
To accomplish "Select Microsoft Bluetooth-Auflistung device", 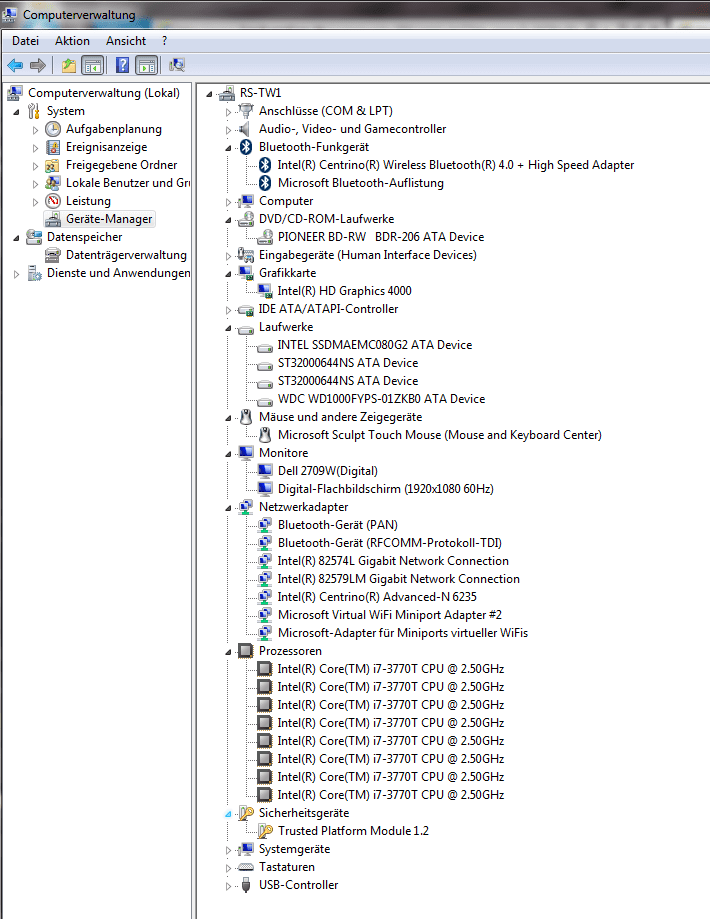I will [361, 183].
